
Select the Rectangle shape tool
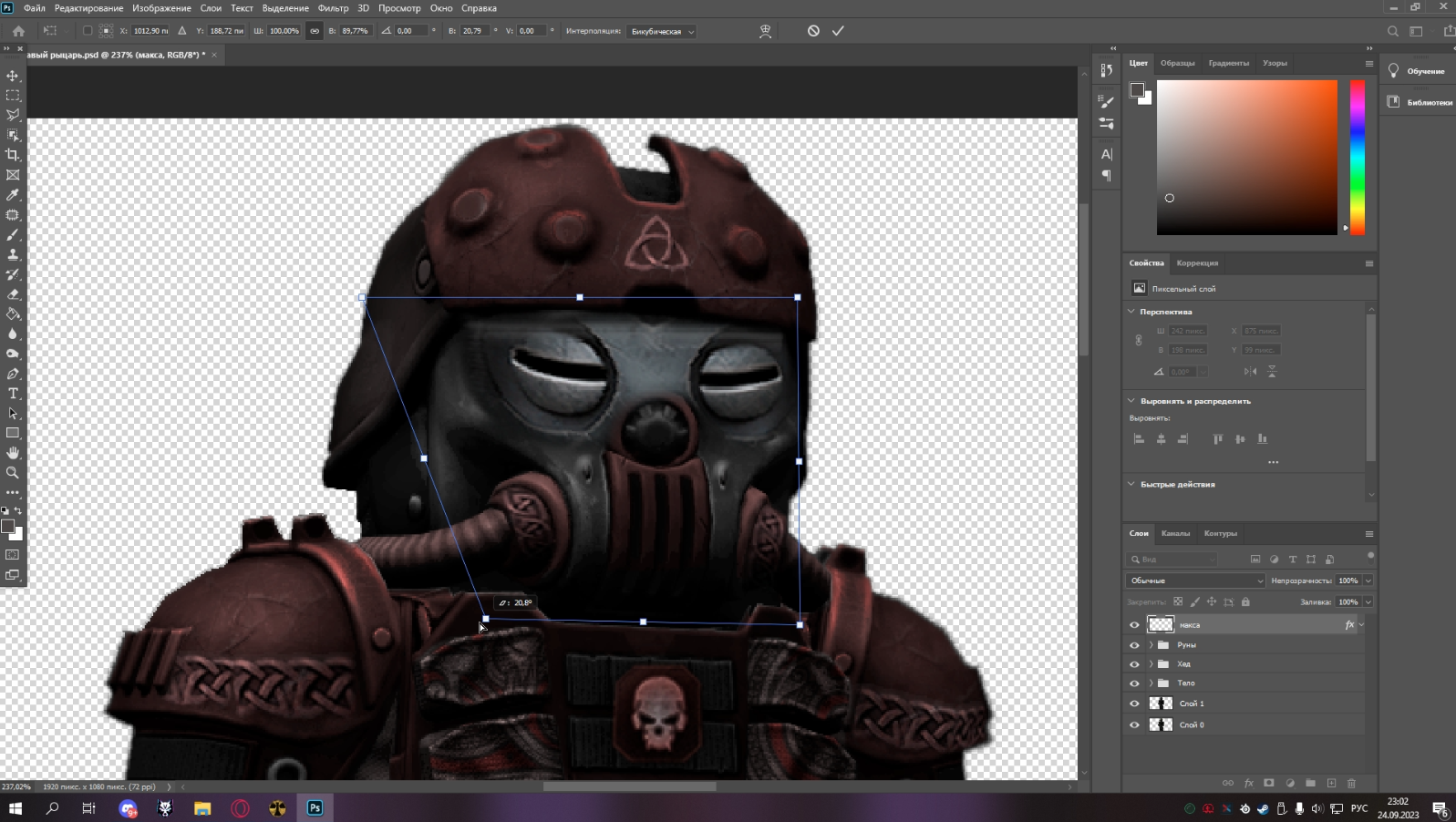click(13, 433)
